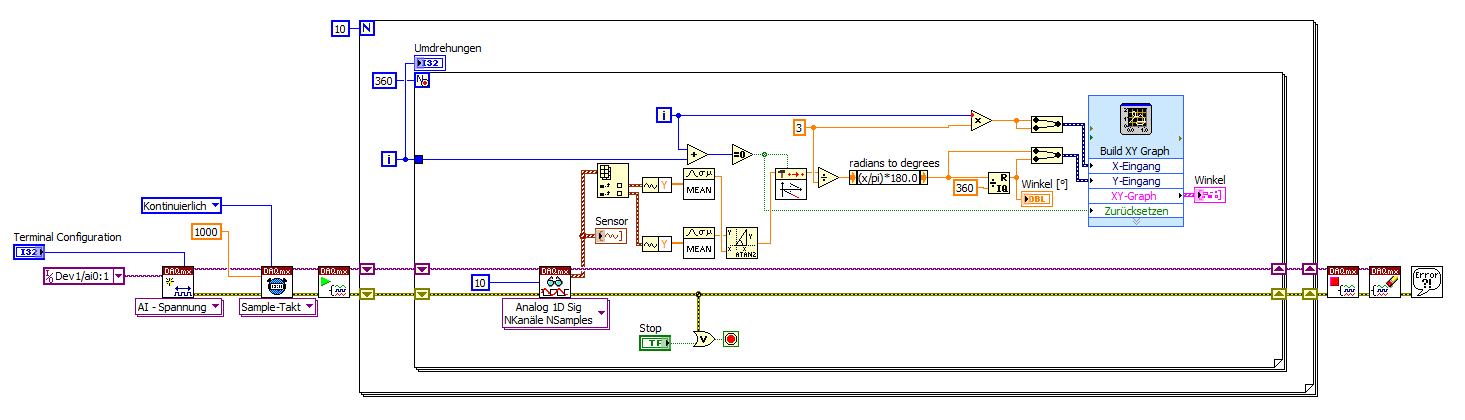This screenshot has width=1465, height=420.
Task: Select the DAQmx Start Task VI
Action: (334, 282)
